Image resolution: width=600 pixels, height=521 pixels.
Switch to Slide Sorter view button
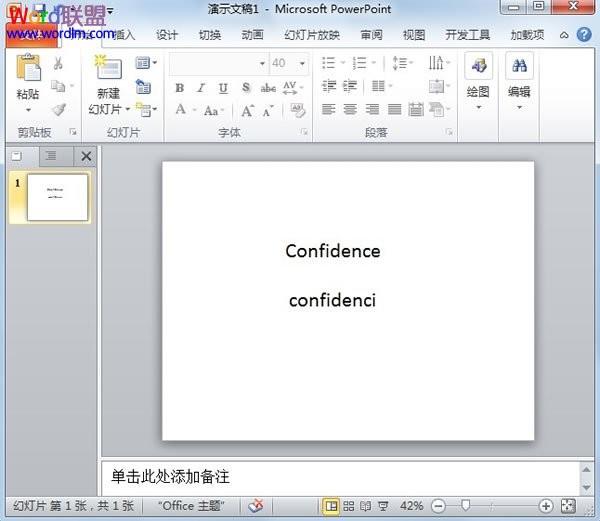coord(349,506)
